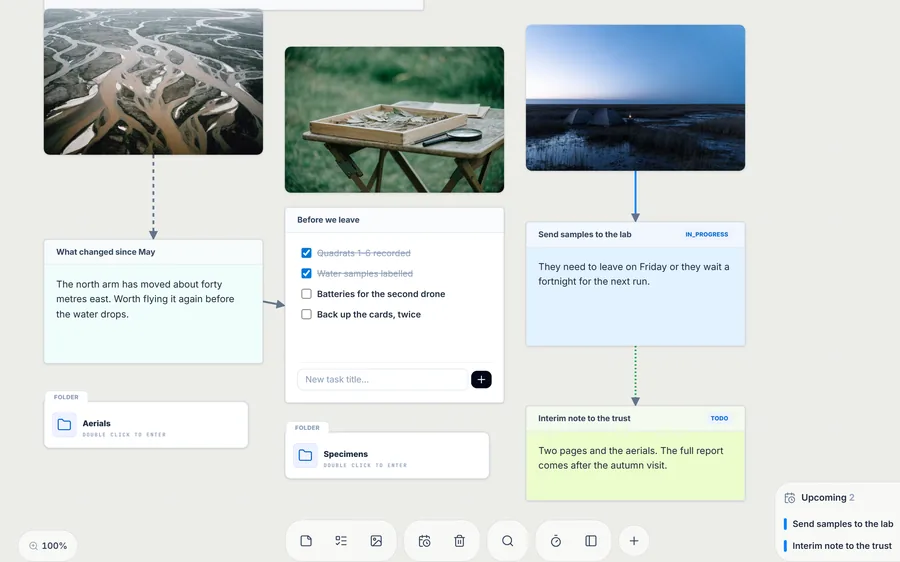Add a new note card from toolbar
Image resolution: width=900 pixels, height=562 pixels.
(306, 541)
